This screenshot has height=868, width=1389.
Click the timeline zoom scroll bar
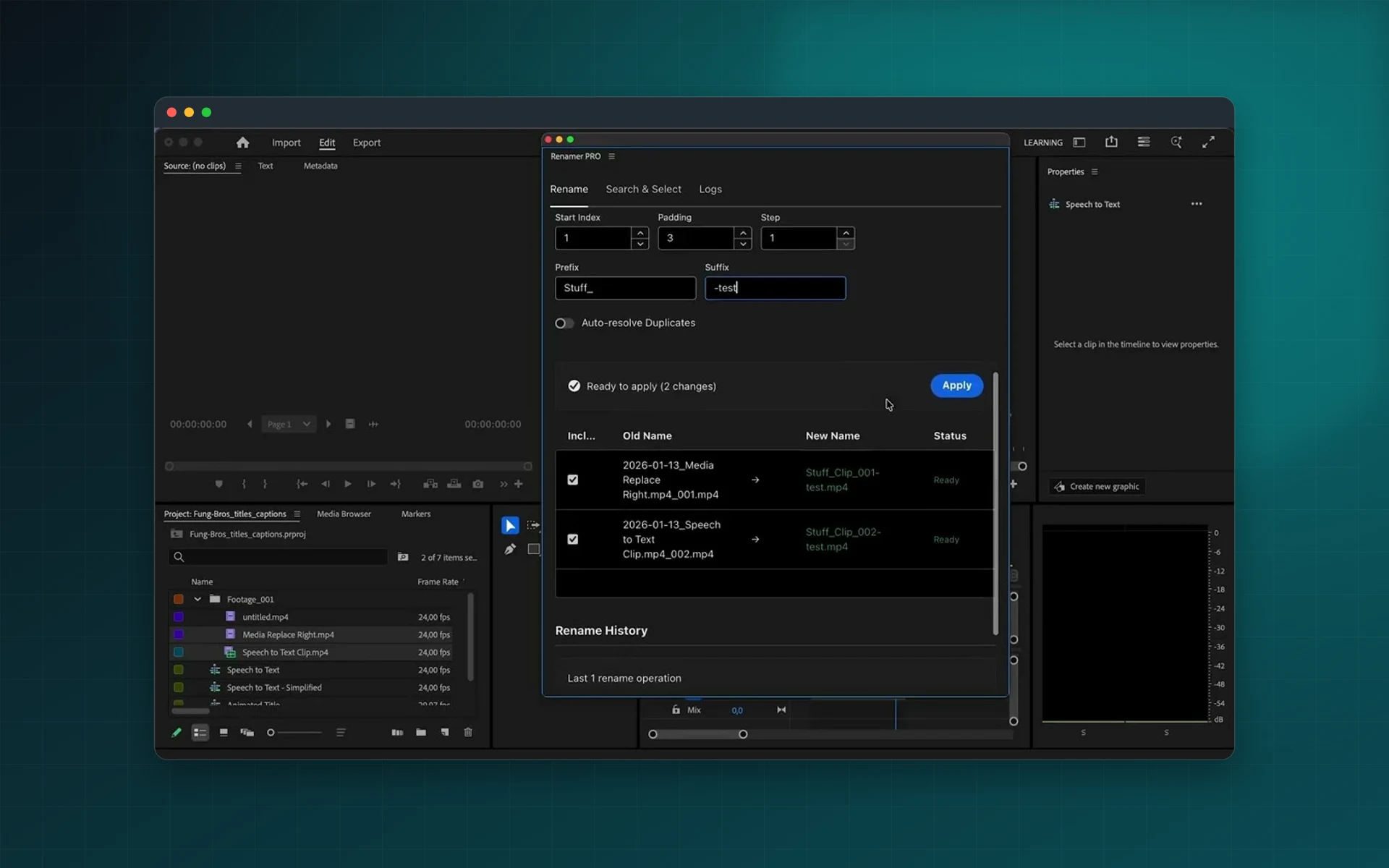697,734
